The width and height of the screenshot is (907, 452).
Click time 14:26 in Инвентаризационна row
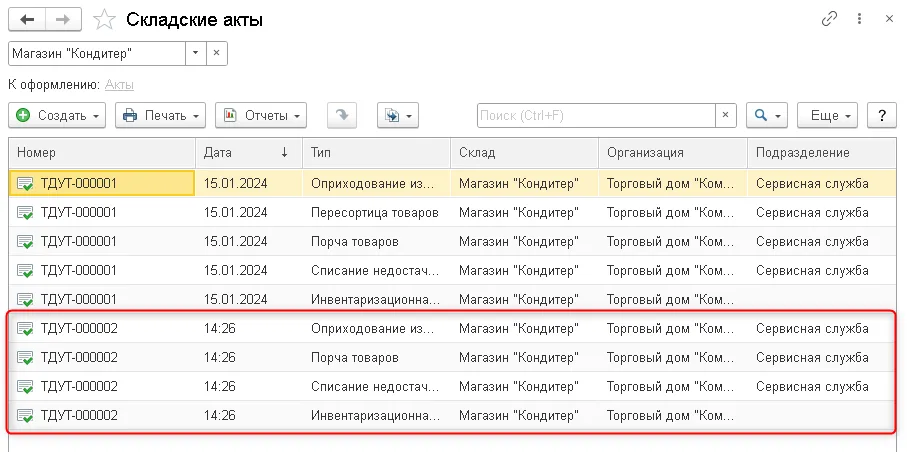[x=220, y=415]
